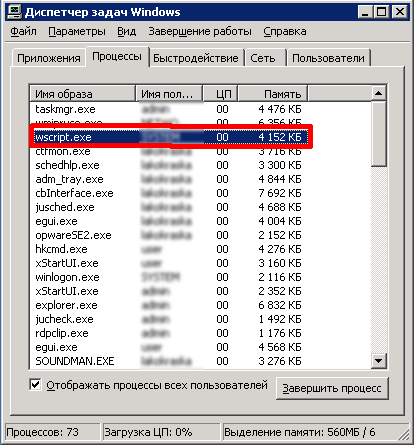Screen dimensions: 414x445
Task: Switch to the Приложения tab
Action: 49,58
